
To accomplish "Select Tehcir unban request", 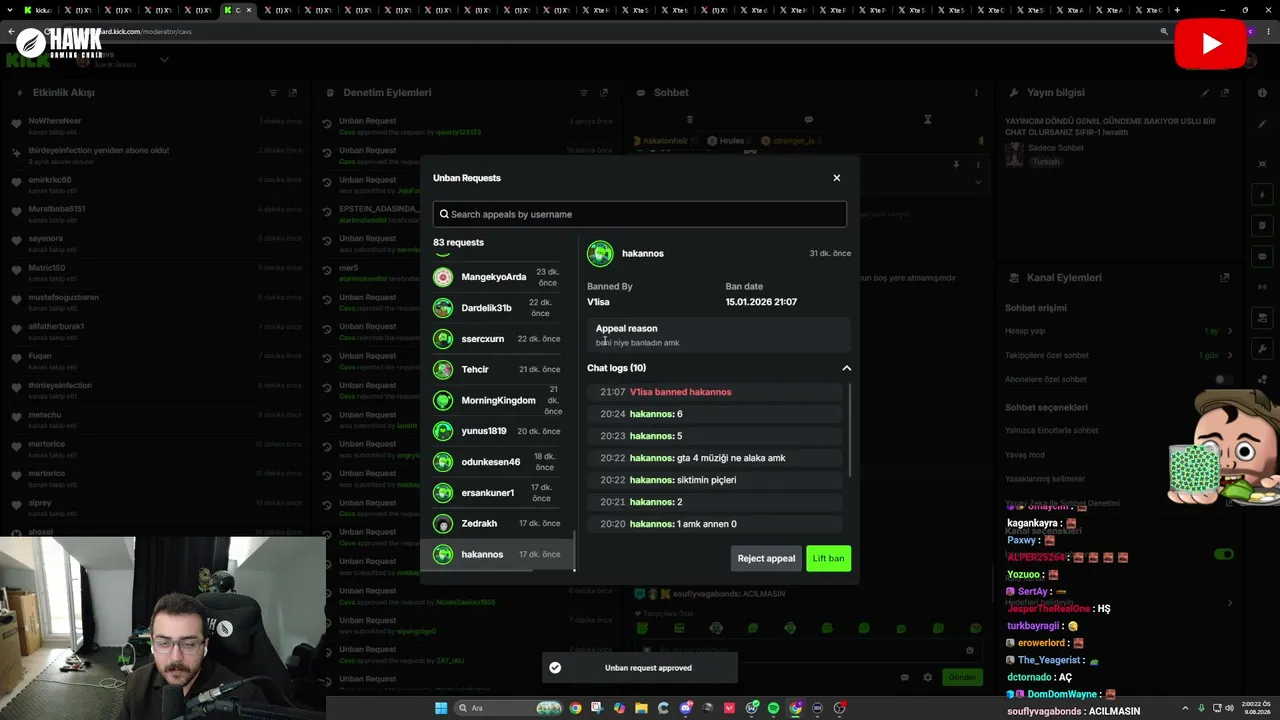I will coord(497,370).
